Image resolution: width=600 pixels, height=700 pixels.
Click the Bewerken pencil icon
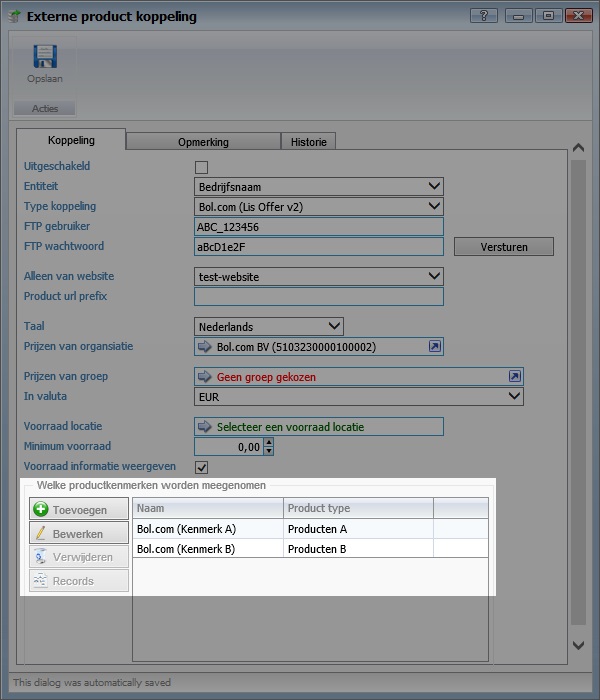(41, 534)
